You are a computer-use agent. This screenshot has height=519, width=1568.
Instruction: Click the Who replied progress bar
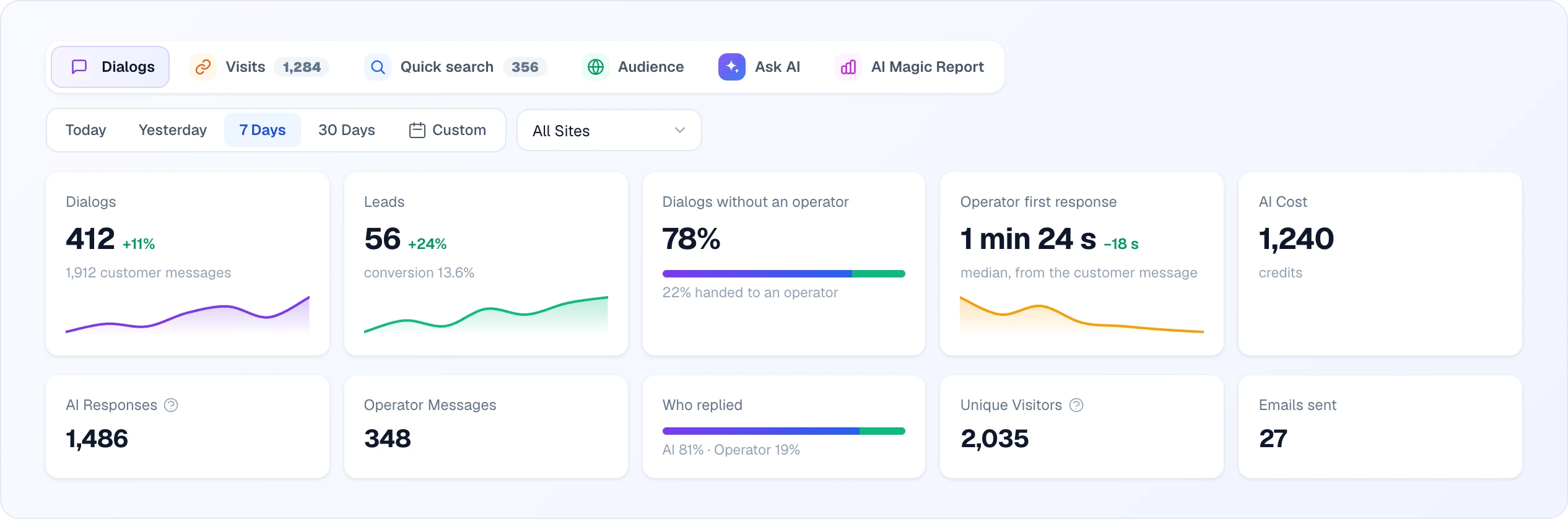[784, 431]
